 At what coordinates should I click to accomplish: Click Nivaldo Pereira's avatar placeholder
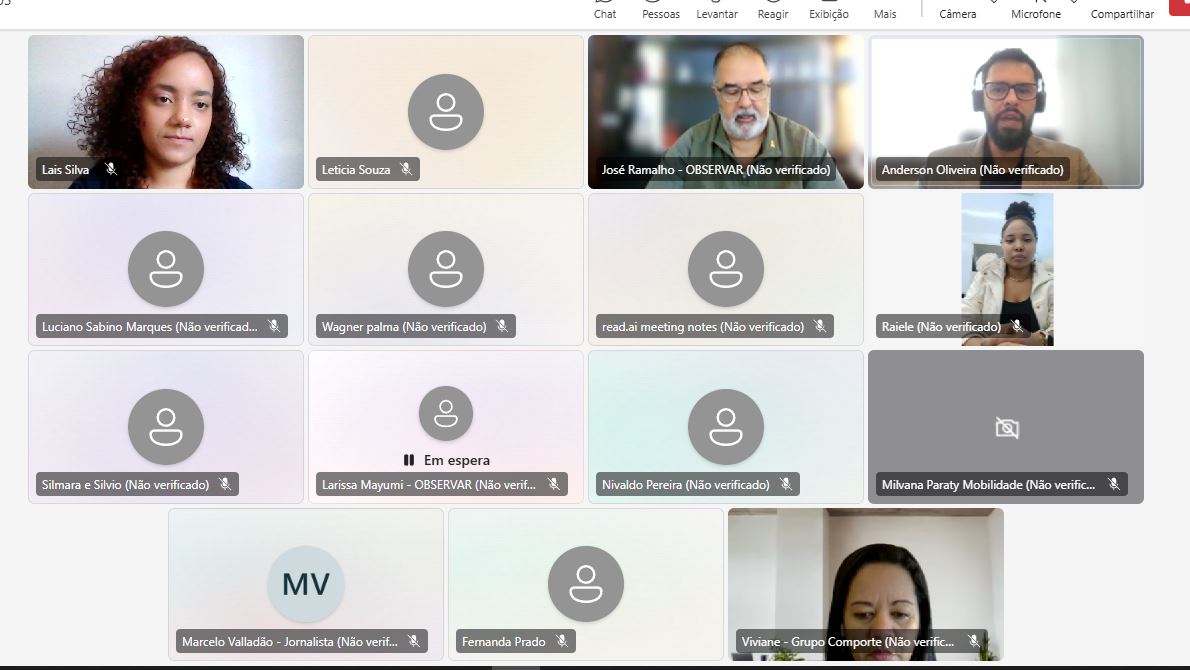click(x=726, y=426)
